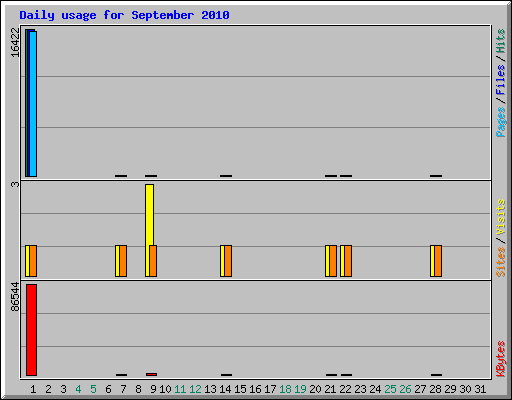Select the orange Sites bar for day 1
The height and width of the screenshot is (400, 512).
coord(33,261)
